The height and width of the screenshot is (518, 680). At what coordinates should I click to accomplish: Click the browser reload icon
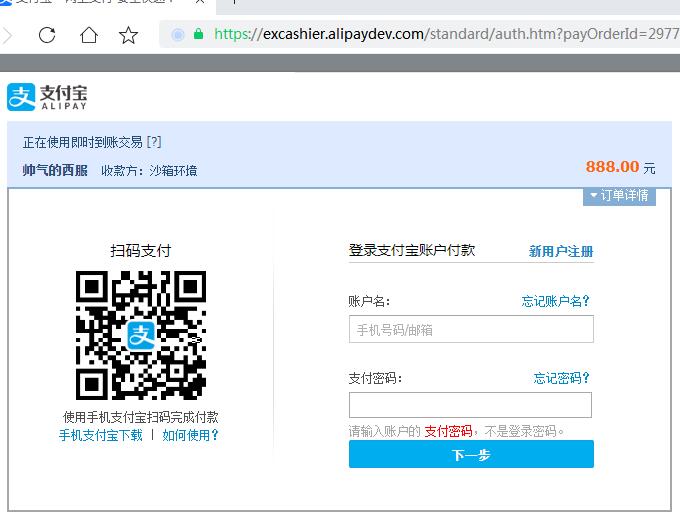(x=47, y=35)
